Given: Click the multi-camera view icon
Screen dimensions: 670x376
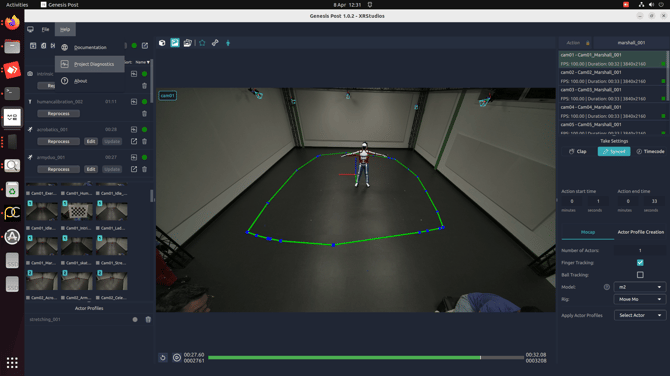Looking at the screenshot, I should point(188,43).
